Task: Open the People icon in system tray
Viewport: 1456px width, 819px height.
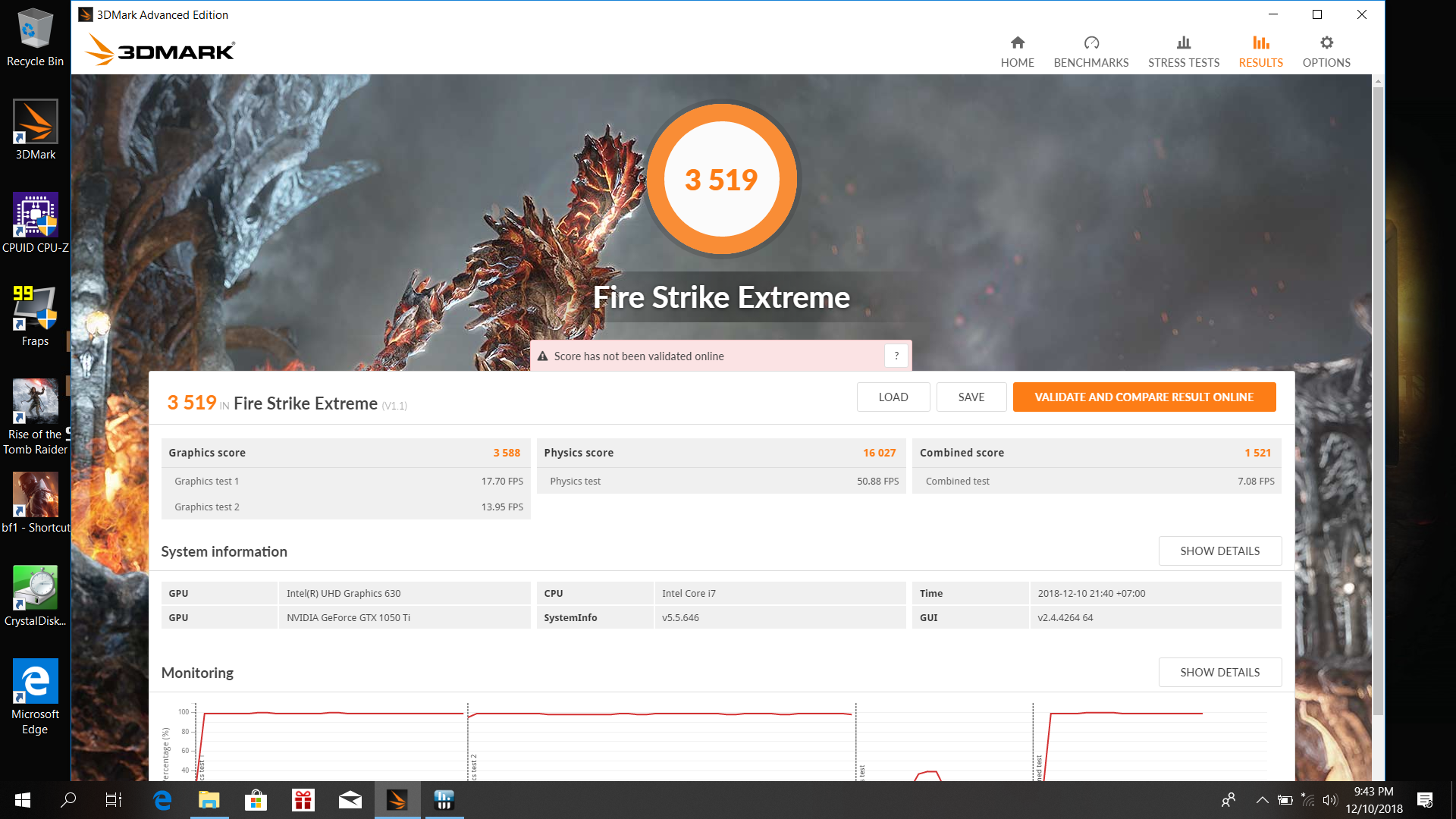Action: point(1228,800)
